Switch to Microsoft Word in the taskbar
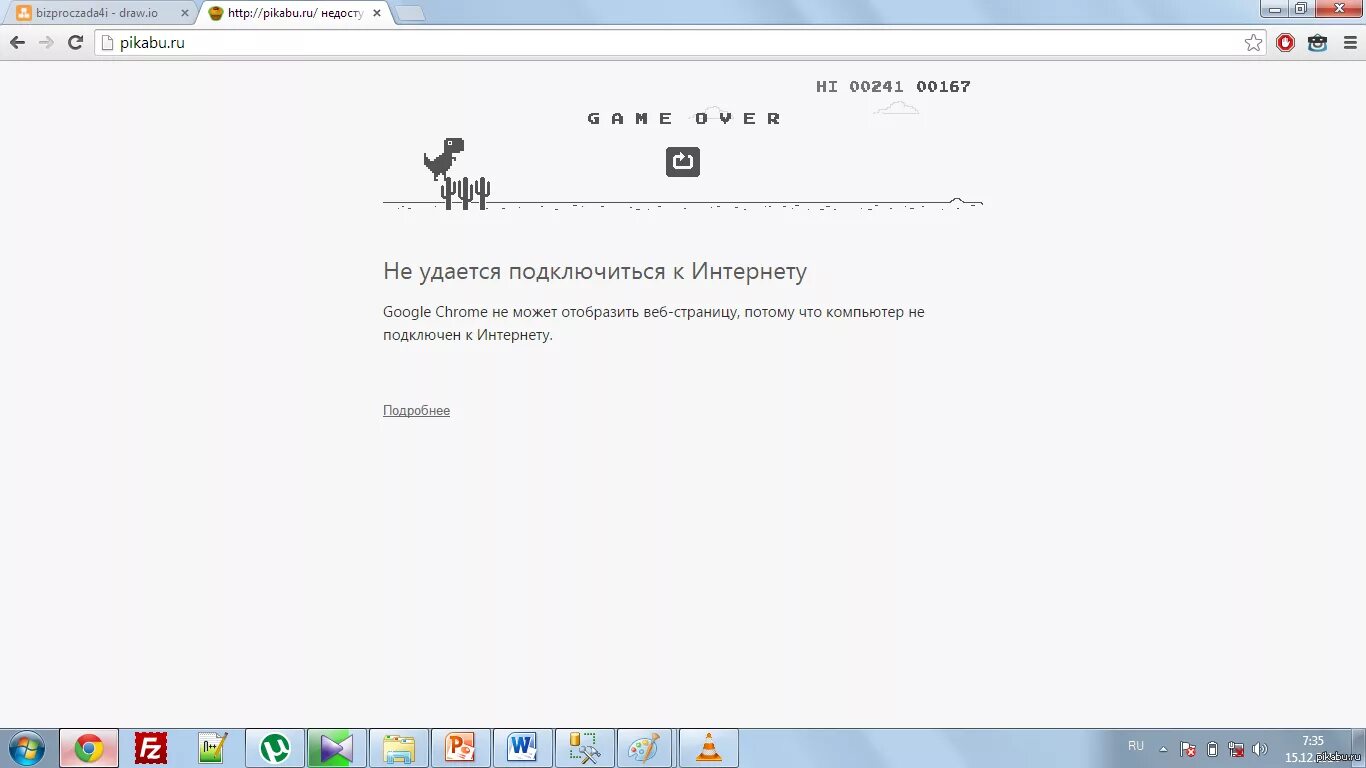Viewport: 1366px width, 768px height. pyautogui.click(x=523, y=748)
